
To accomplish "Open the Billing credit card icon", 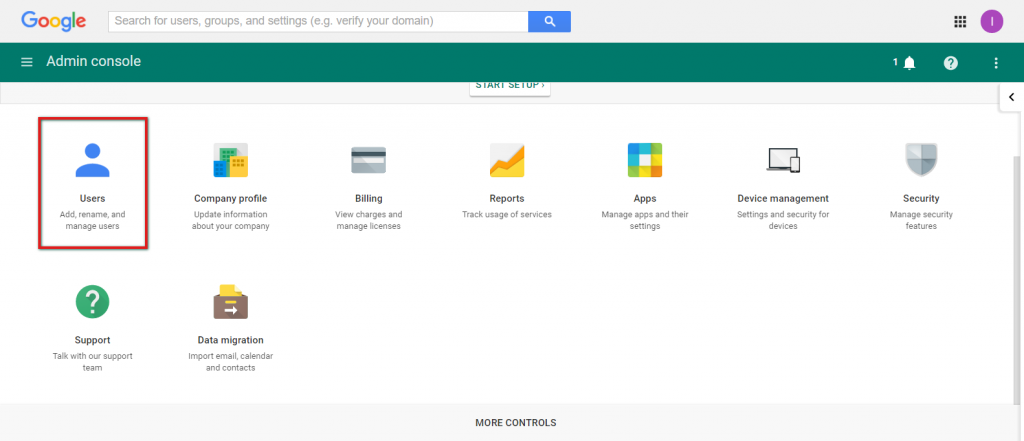I will click(x=368, y=160).
